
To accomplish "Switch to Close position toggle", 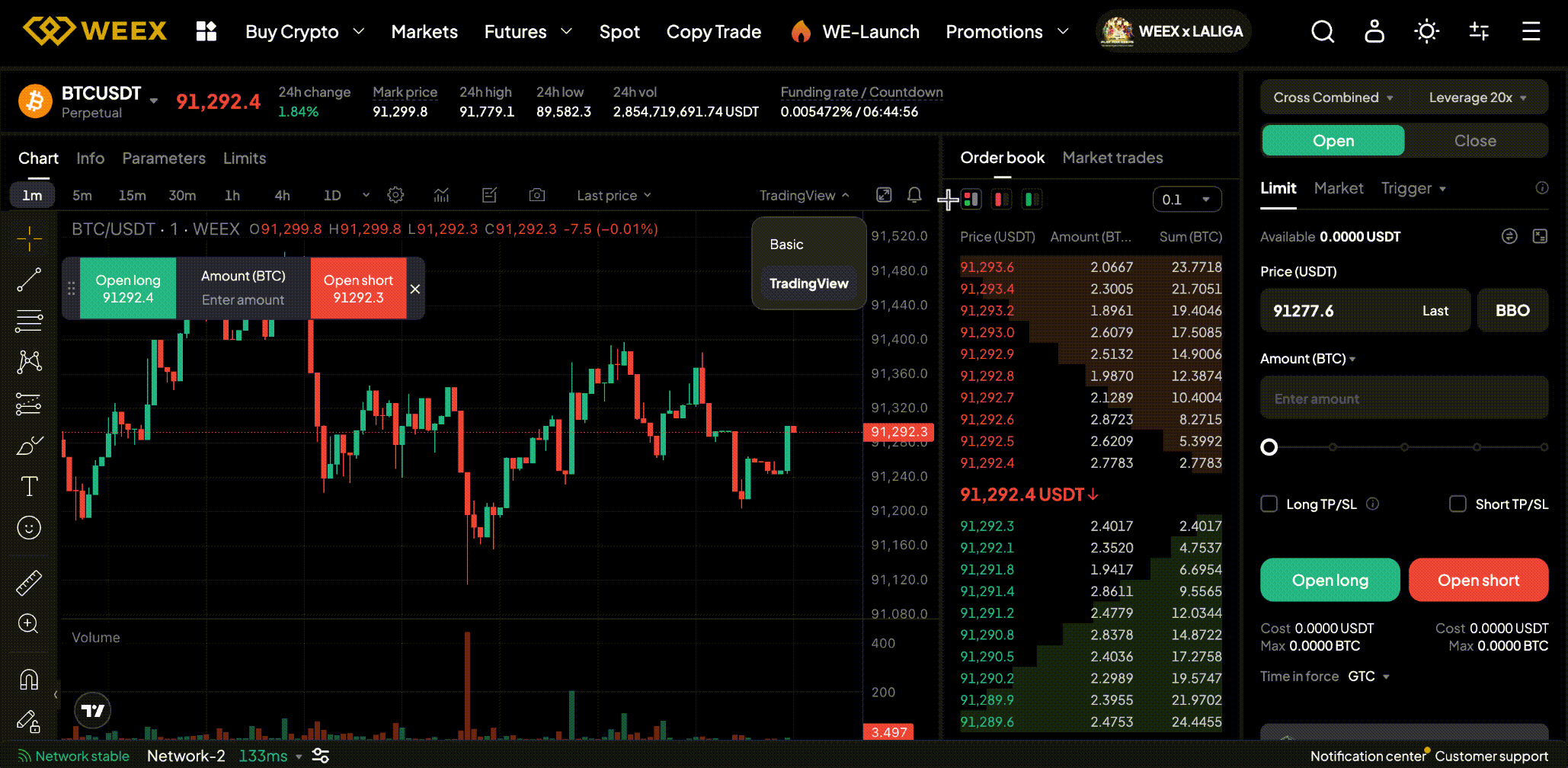I will coord(1475,140).
